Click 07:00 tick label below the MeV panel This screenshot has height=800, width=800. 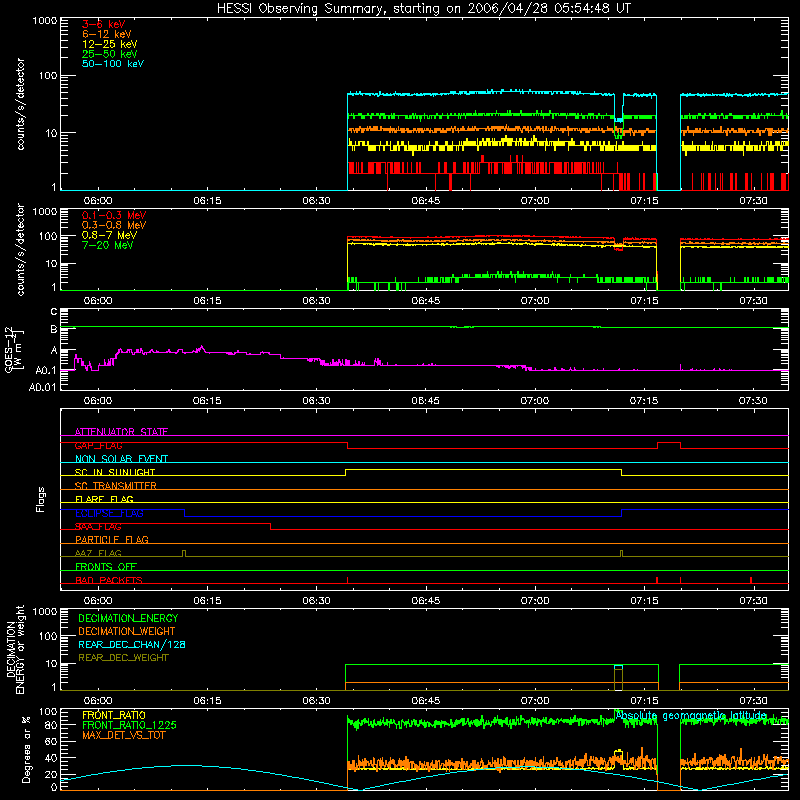(x=535, y=301)
